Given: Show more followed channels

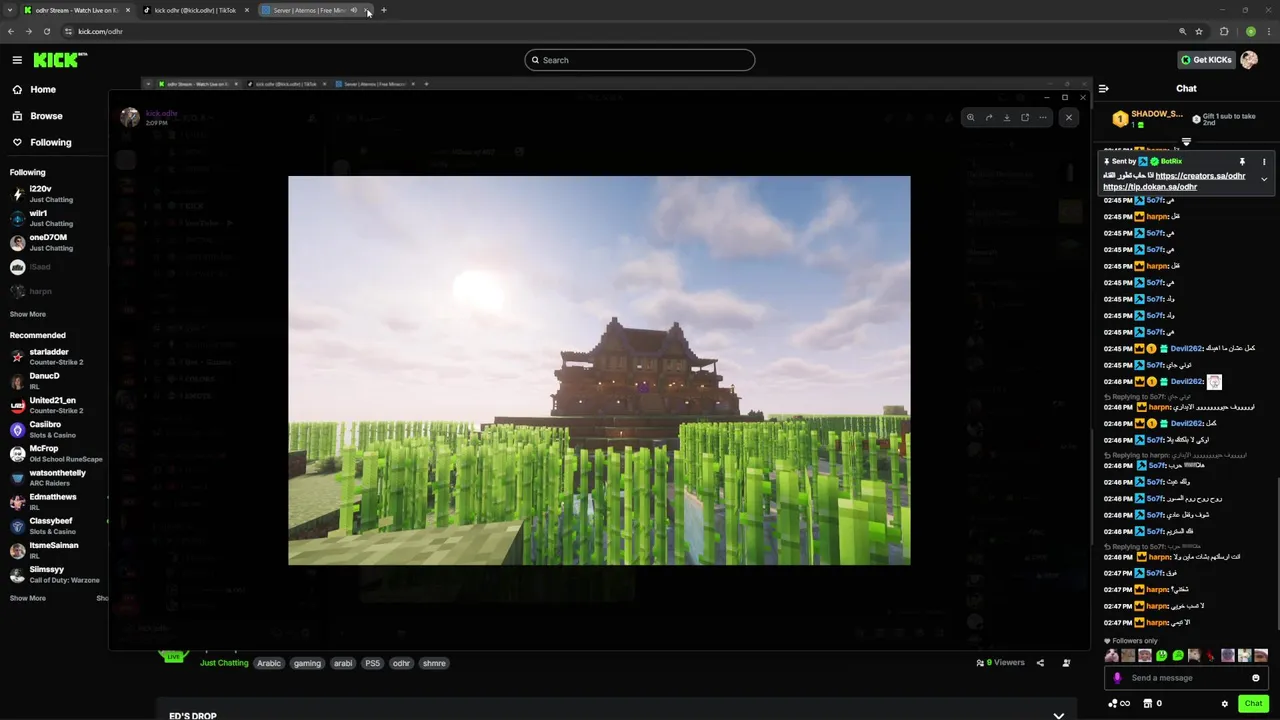Looking at the screenshot, I should click(28, 314).
